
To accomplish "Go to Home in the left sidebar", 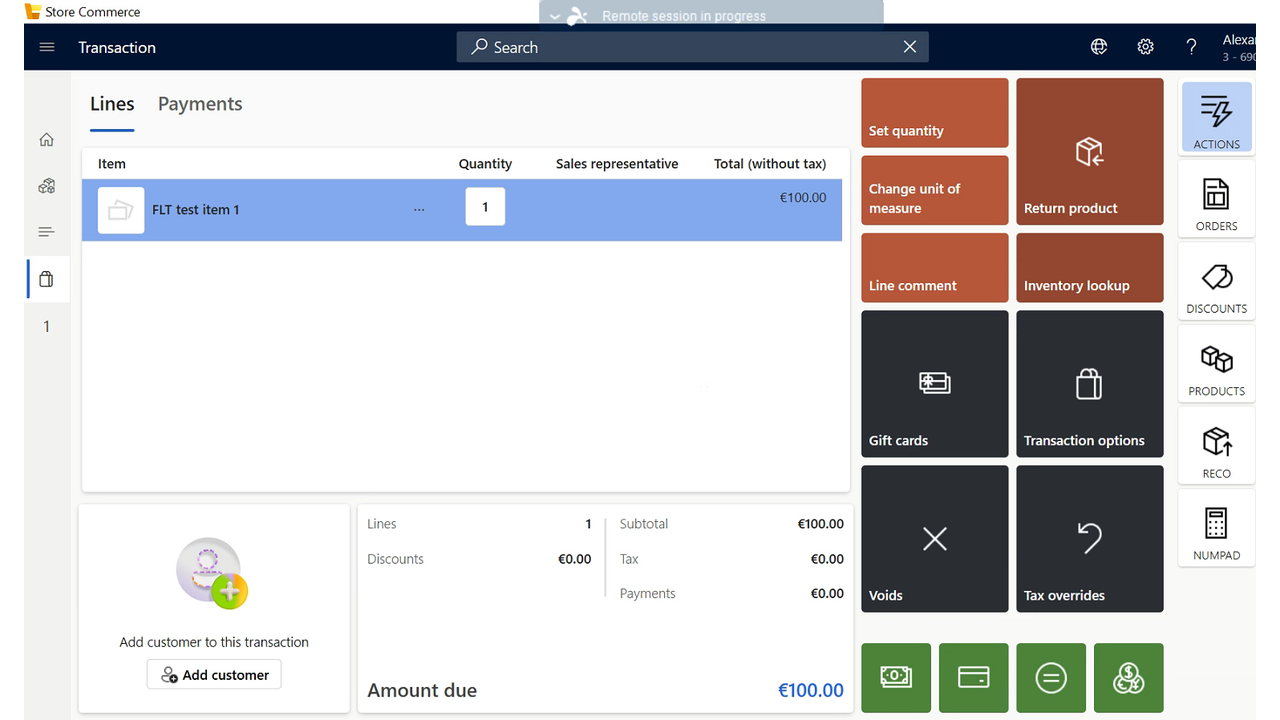I will 46,140.
